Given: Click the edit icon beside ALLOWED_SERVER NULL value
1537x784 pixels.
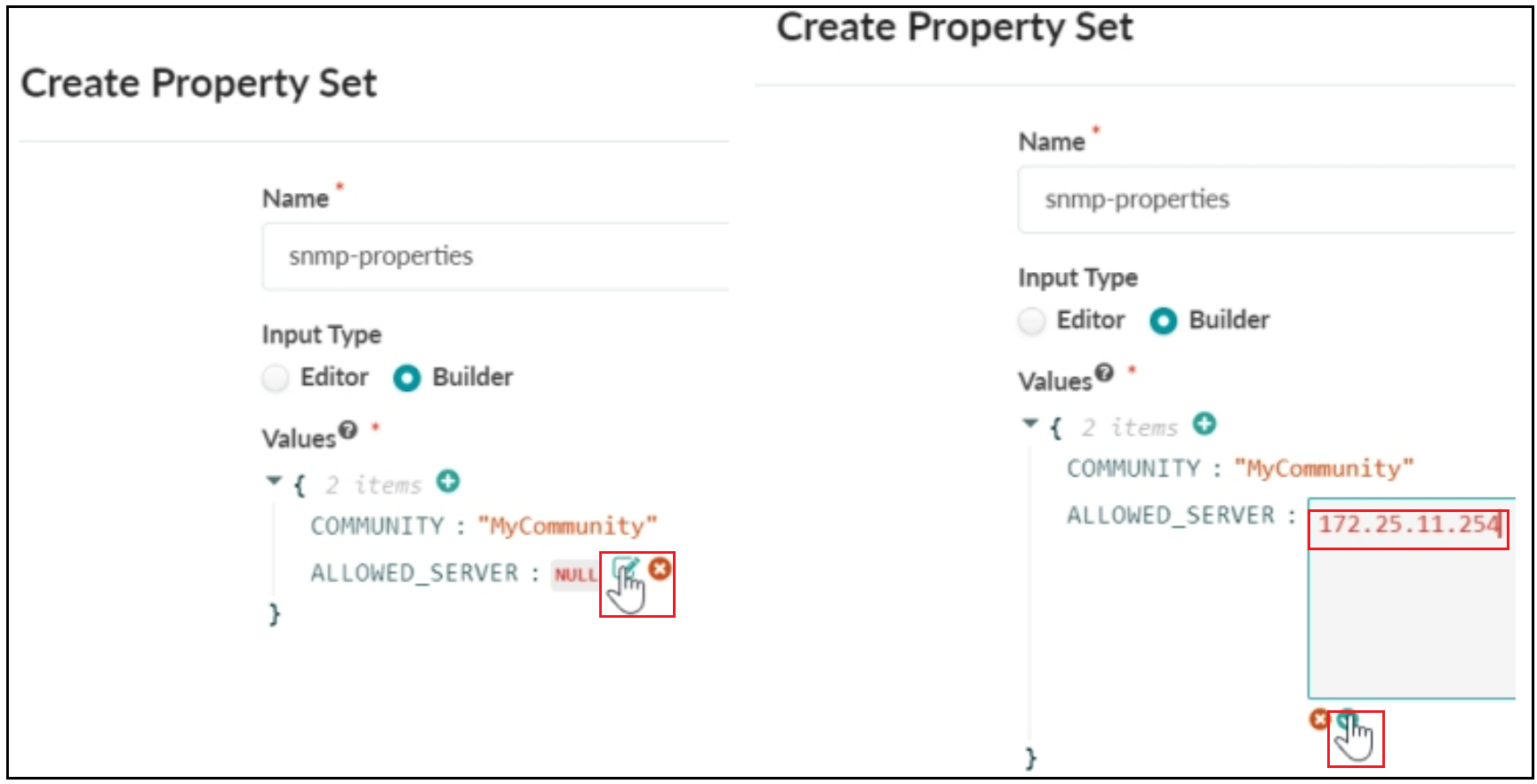Looking at the screenshot, I should pyautogui.click(x=624, y=568).
